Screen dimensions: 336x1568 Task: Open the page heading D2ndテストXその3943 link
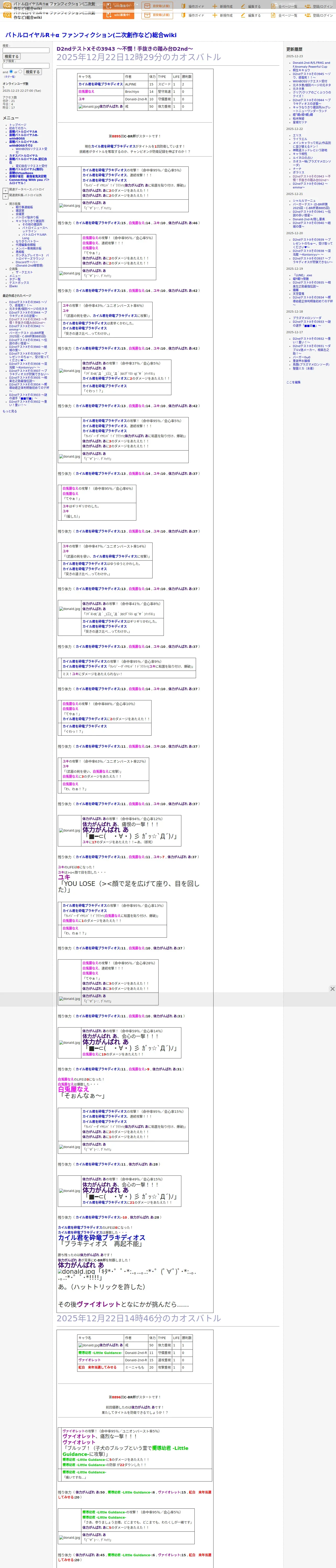124,49
